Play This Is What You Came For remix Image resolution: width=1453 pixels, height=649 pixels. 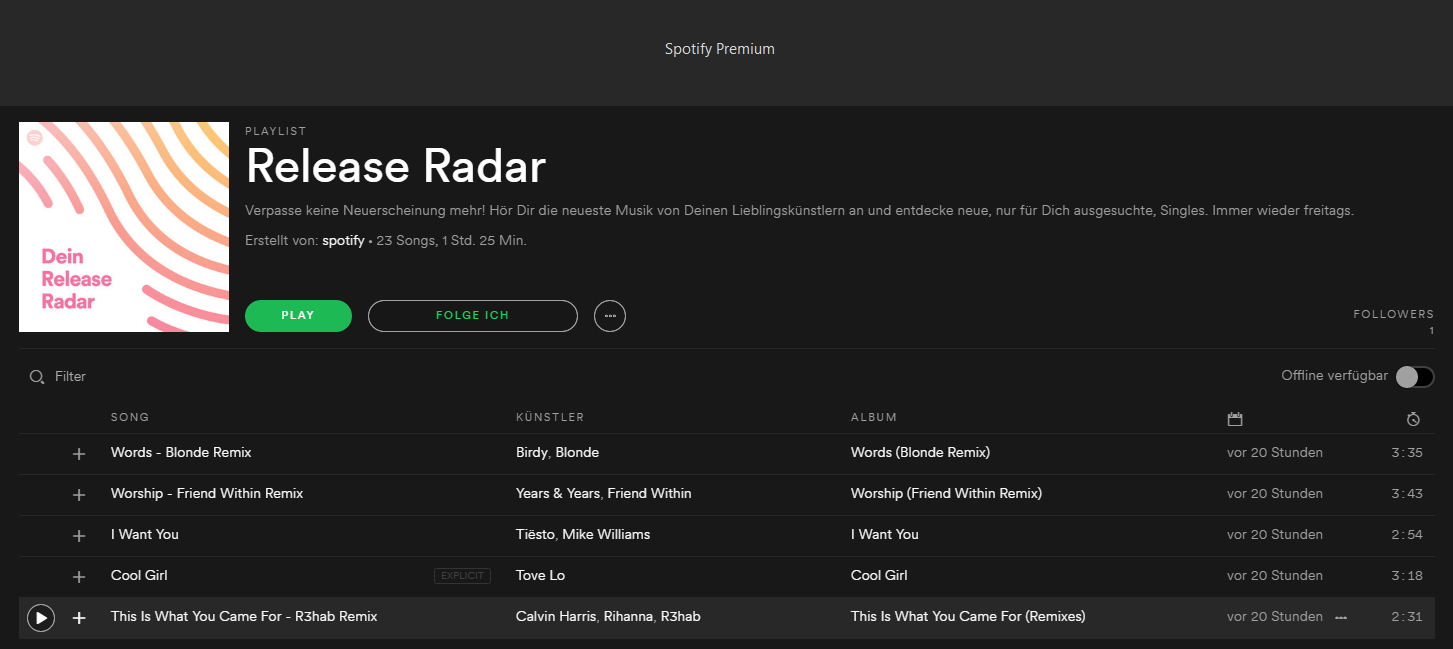coord(41,618)
